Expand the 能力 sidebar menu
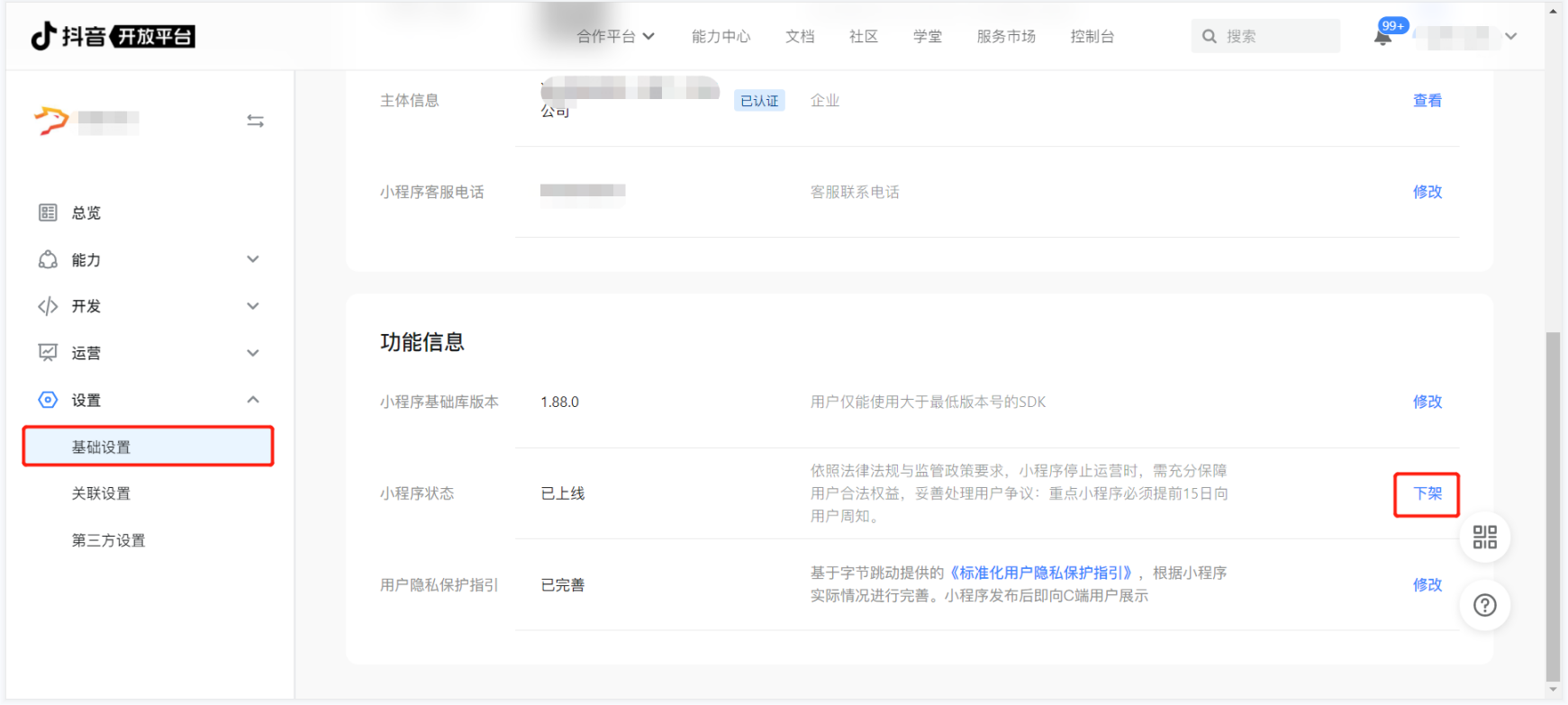The height and width of the screenshot is (705, 1568). [149, 259]
